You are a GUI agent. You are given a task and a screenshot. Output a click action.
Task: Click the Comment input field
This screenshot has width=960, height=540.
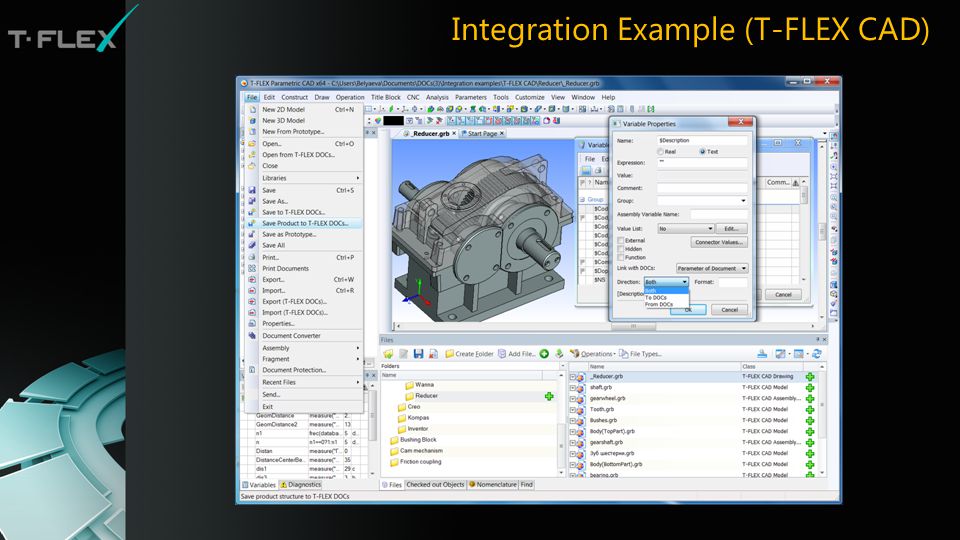pyautogui.click(x=702, y=188)
